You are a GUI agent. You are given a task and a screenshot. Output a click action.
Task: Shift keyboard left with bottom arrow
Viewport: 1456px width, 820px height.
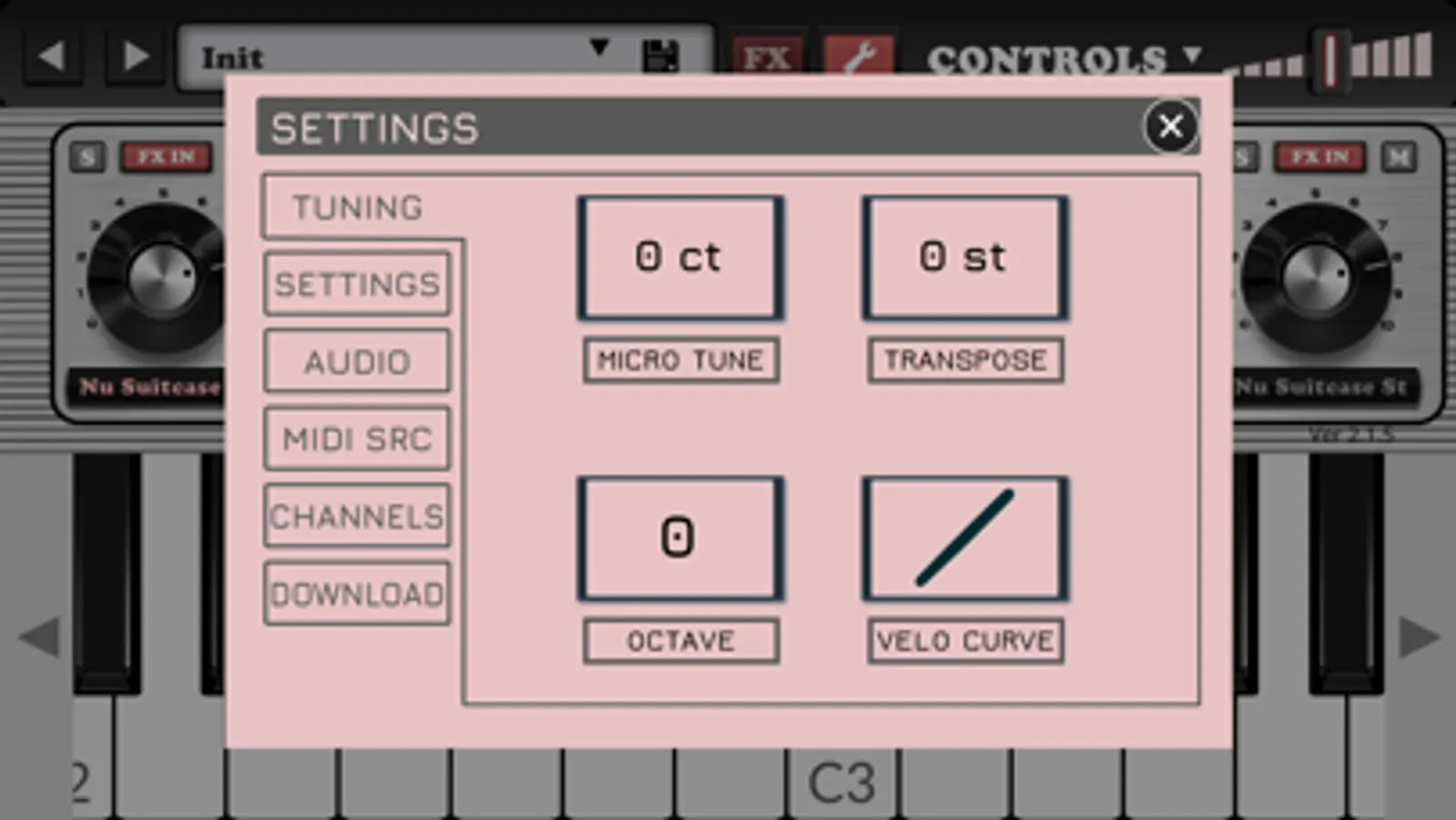(x=39, y=637)
